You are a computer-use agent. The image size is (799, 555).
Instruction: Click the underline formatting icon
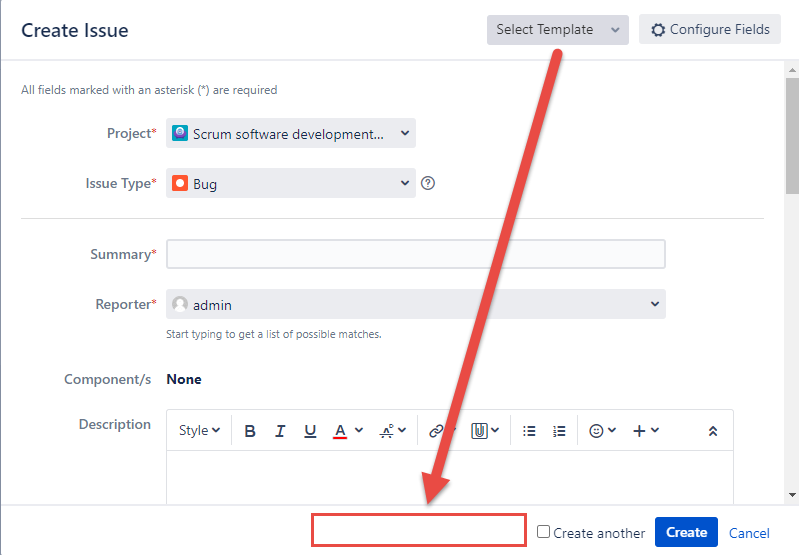[x=310, y=431]
